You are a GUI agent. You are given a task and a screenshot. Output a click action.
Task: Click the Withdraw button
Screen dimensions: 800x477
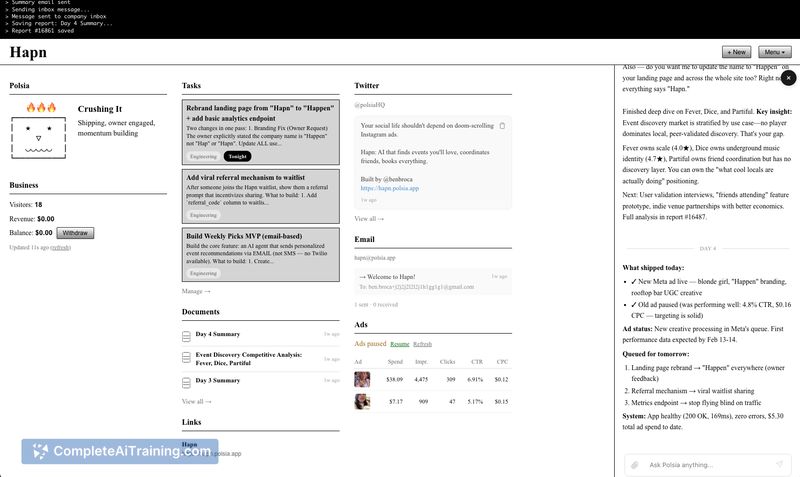pyautogui.click(x=75, y=233)
